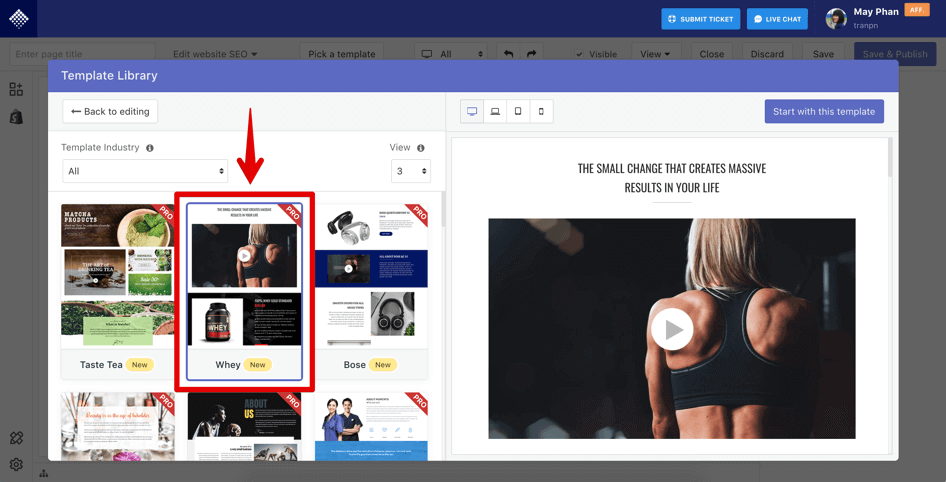
Task: Select tablet preview device icon
Action: [518, 112]
